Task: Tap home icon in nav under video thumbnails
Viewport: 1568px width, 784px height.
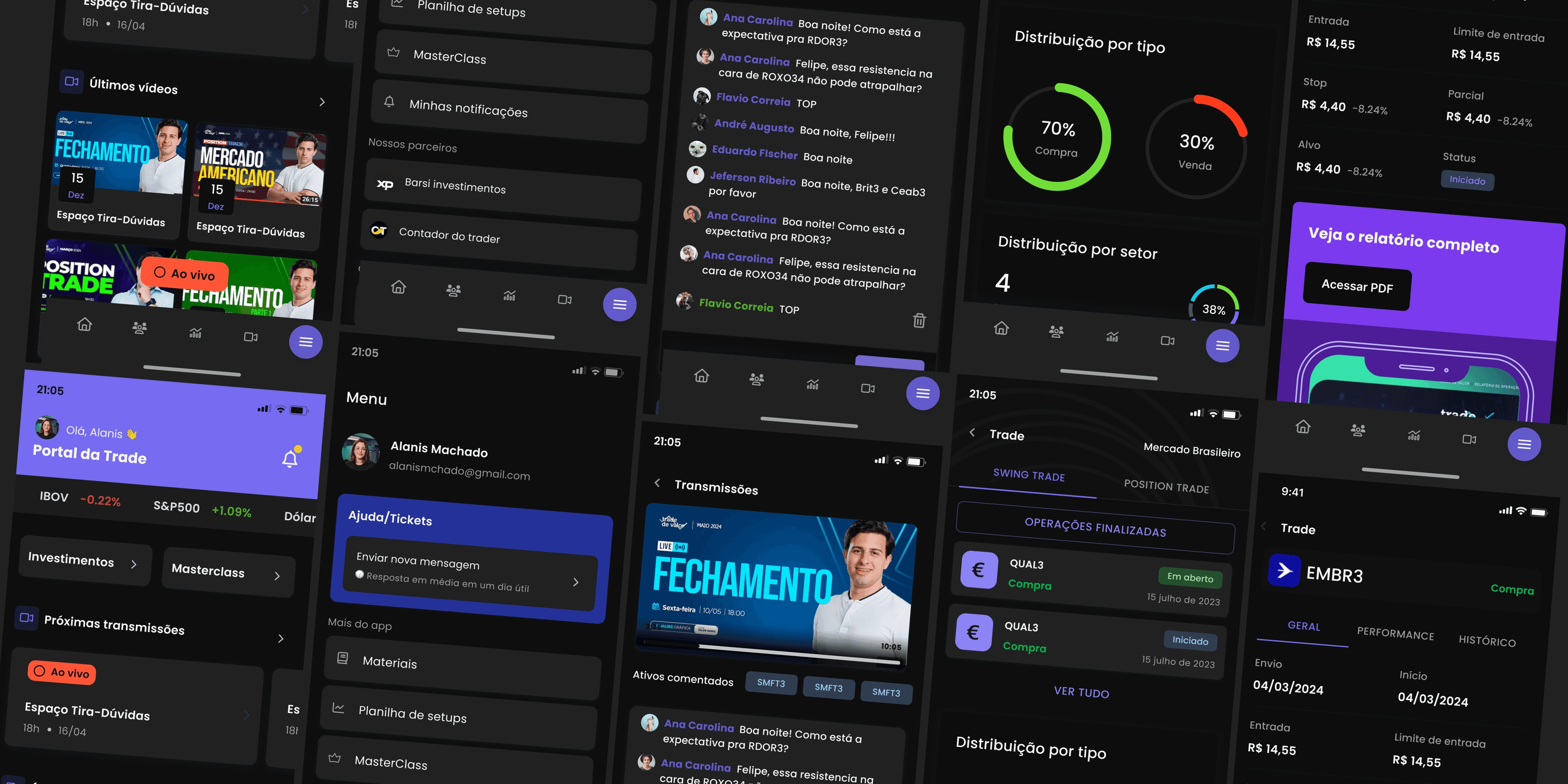Action: [x=85, y=325]
